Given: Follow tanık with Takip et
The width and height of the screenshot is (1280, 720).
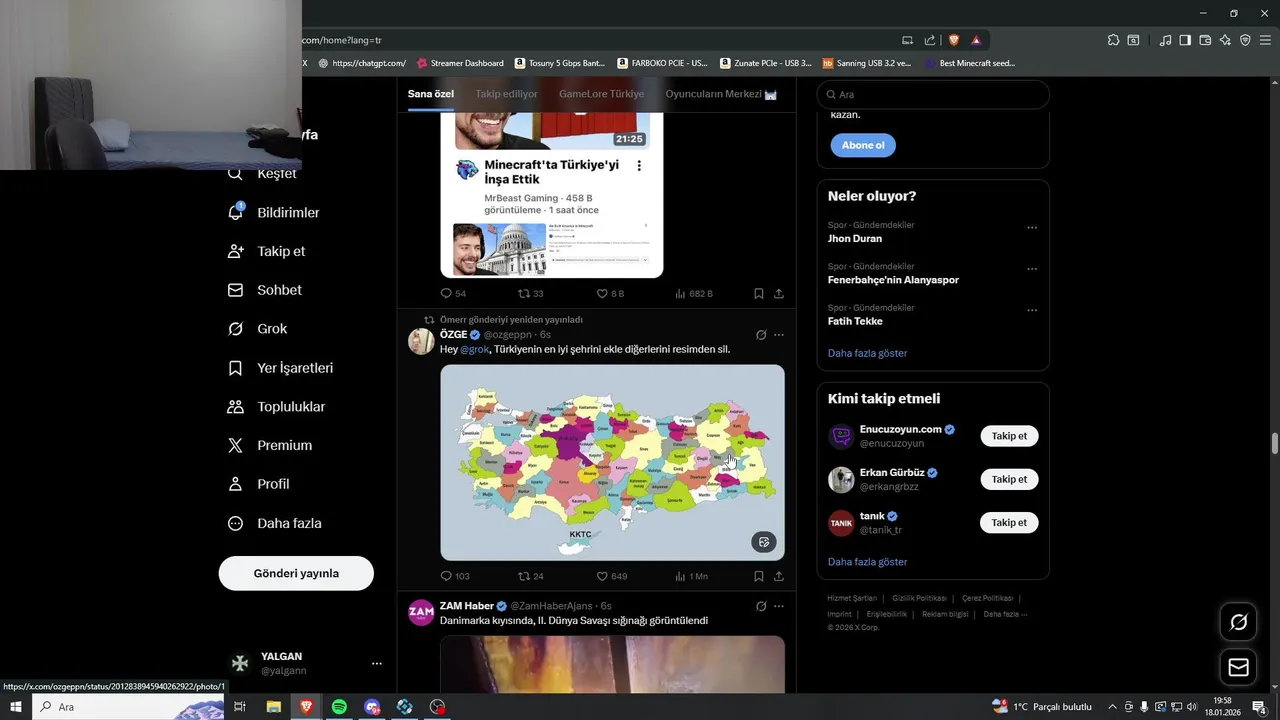Looking at the screenshot, I should point(1009,522).
